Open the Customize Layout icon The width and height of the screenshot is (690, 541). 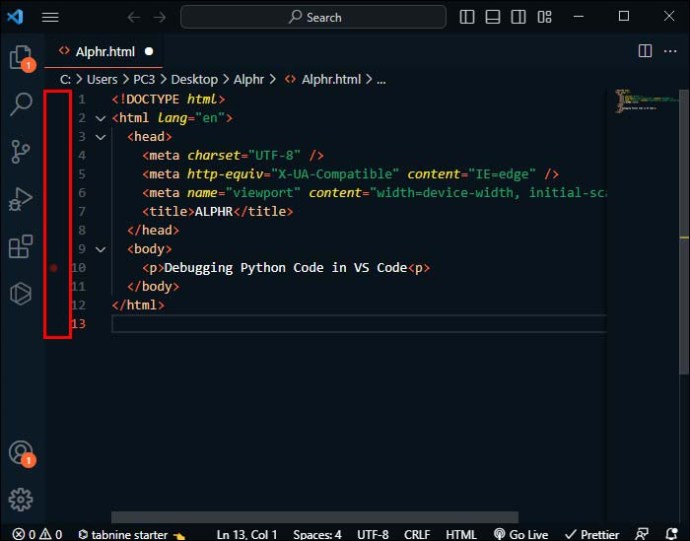click(544, 17)
